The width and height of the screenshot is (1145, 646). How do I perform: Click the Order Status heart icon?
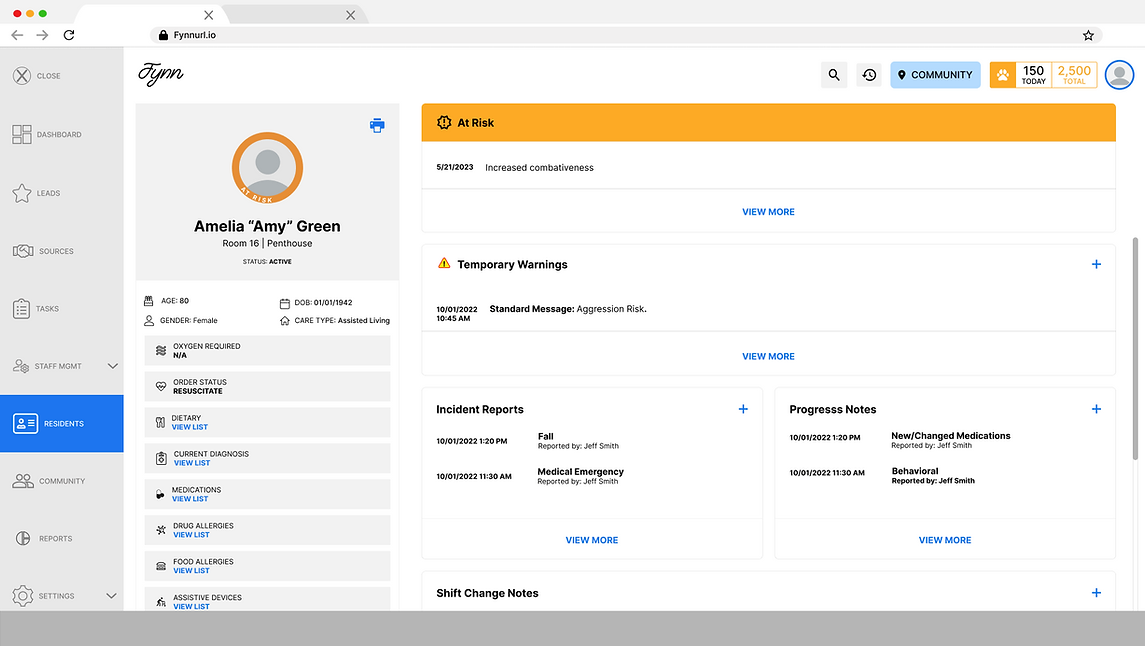tap(161, 386)
